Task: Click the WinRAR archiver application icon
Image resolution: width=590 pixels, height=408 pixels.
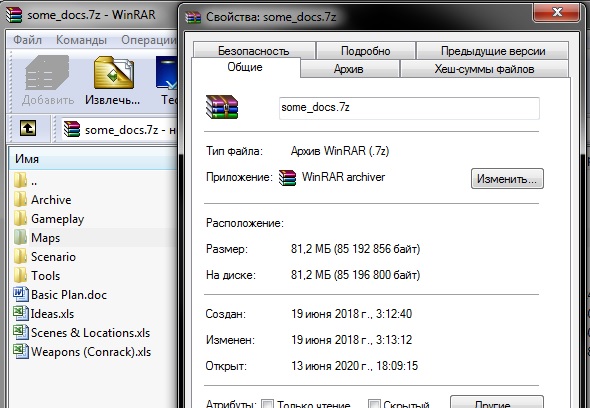Action: pyautogui.click(x=287, y=178)
